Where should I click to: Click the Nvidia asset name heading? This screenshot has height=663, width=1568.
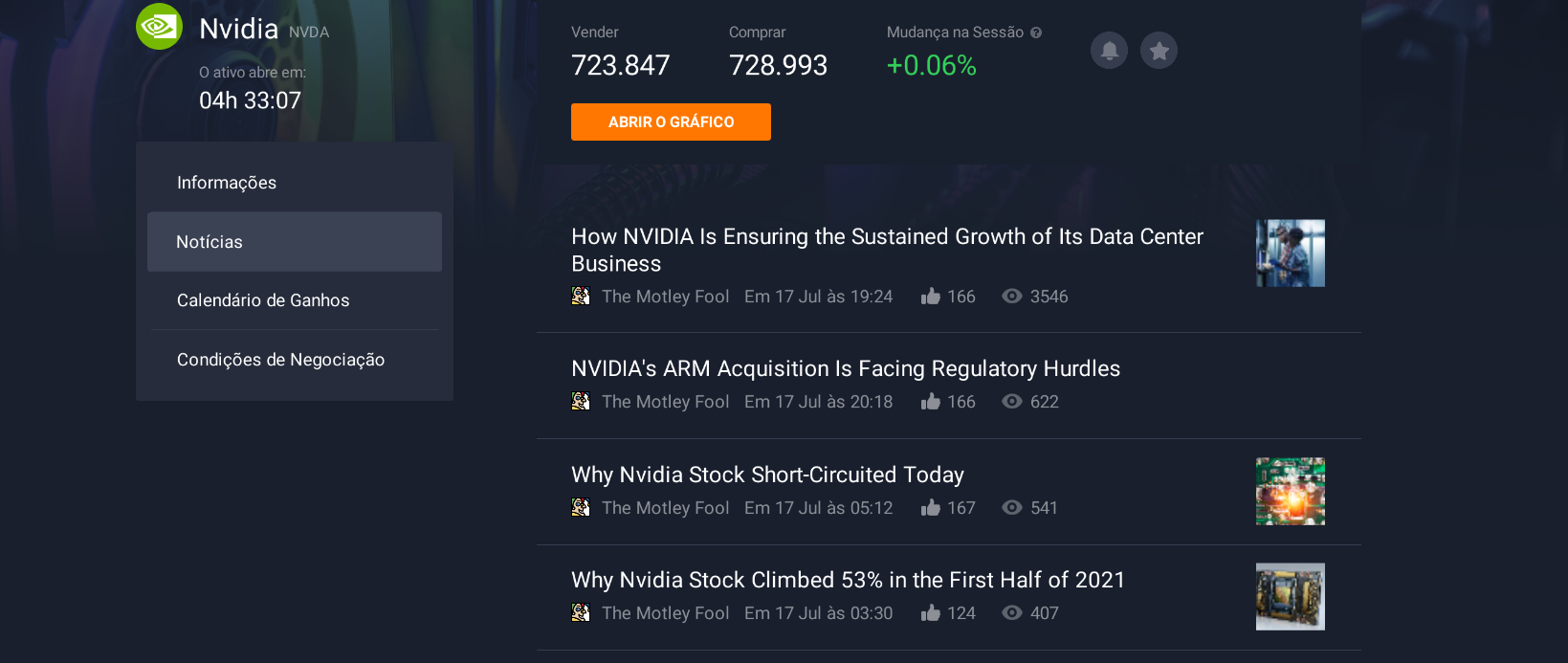pos(238,29)
